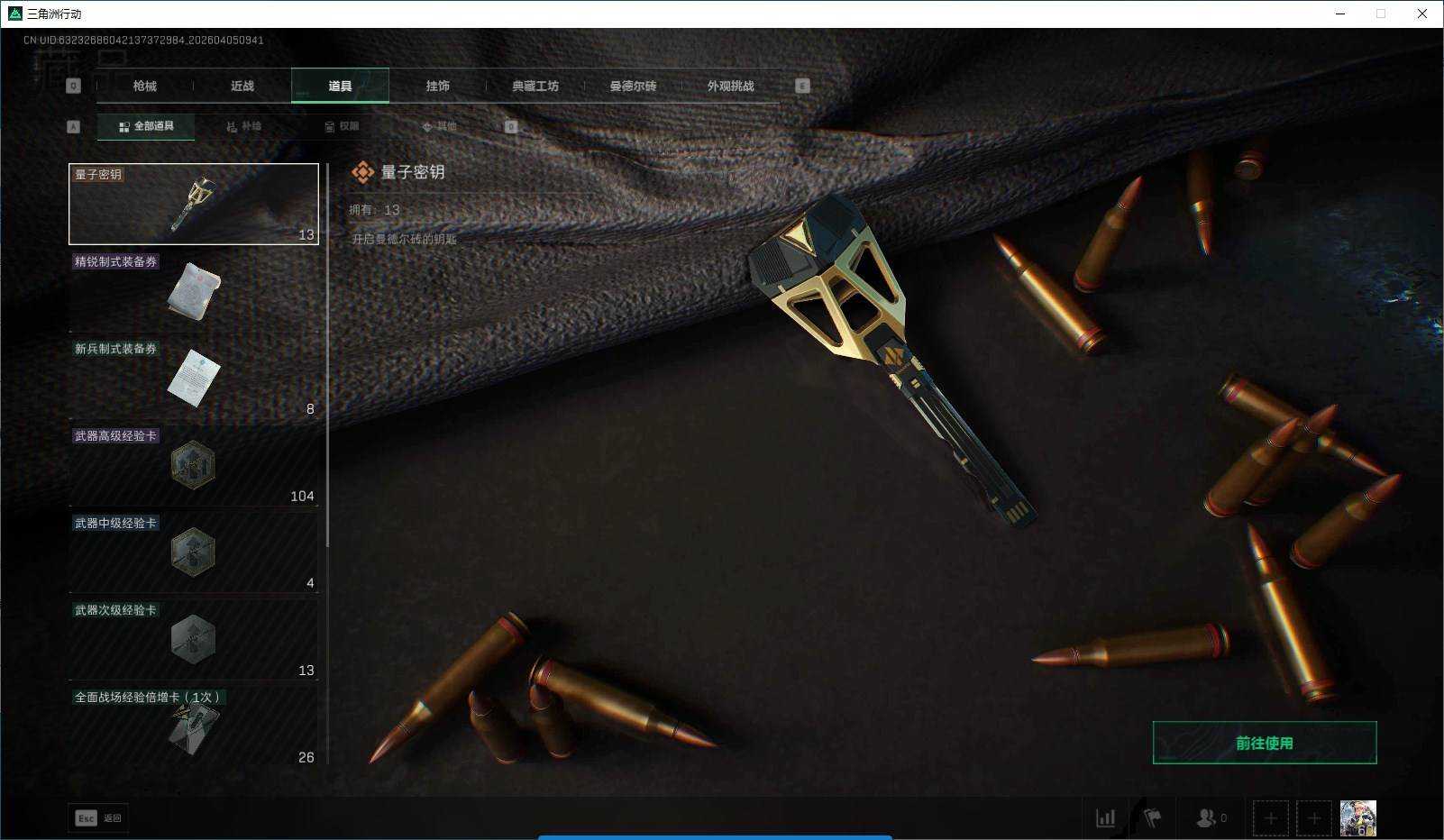Select the 武器高级经验卡 item card
Image resolution: width=1444 pixels, height=840 pixels.
click(194, 466)
